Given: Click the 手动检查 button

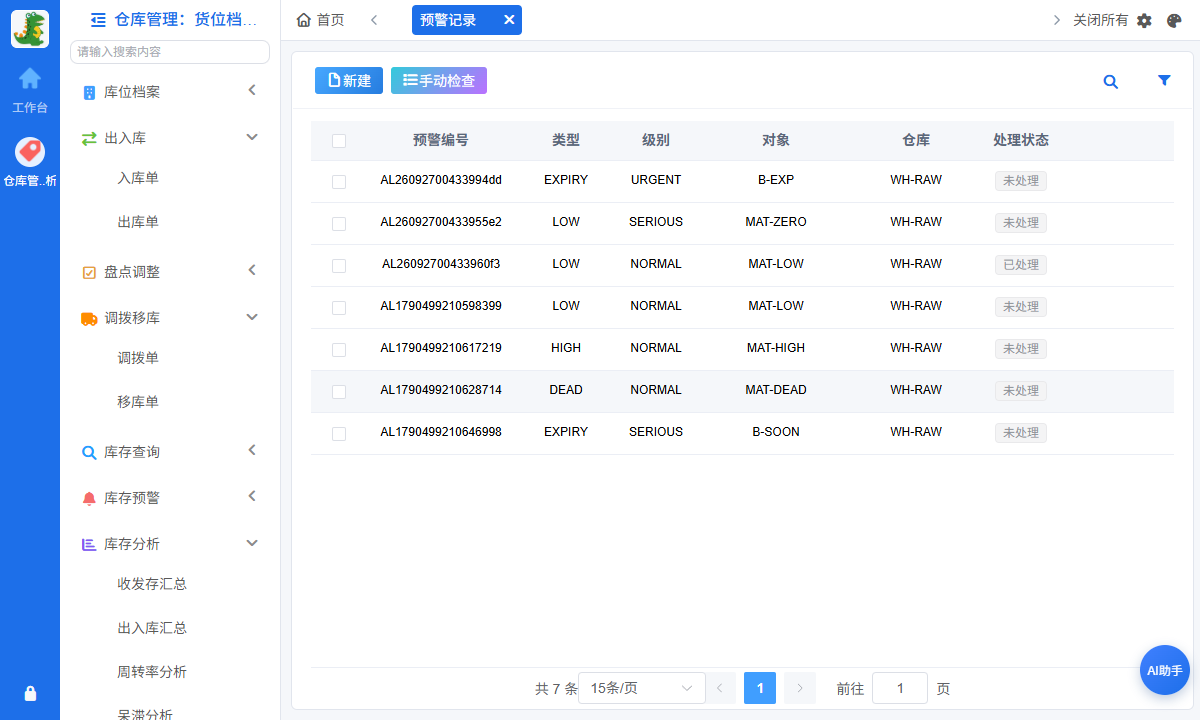Looking at the screenshot, I should (x=439, y=81).
